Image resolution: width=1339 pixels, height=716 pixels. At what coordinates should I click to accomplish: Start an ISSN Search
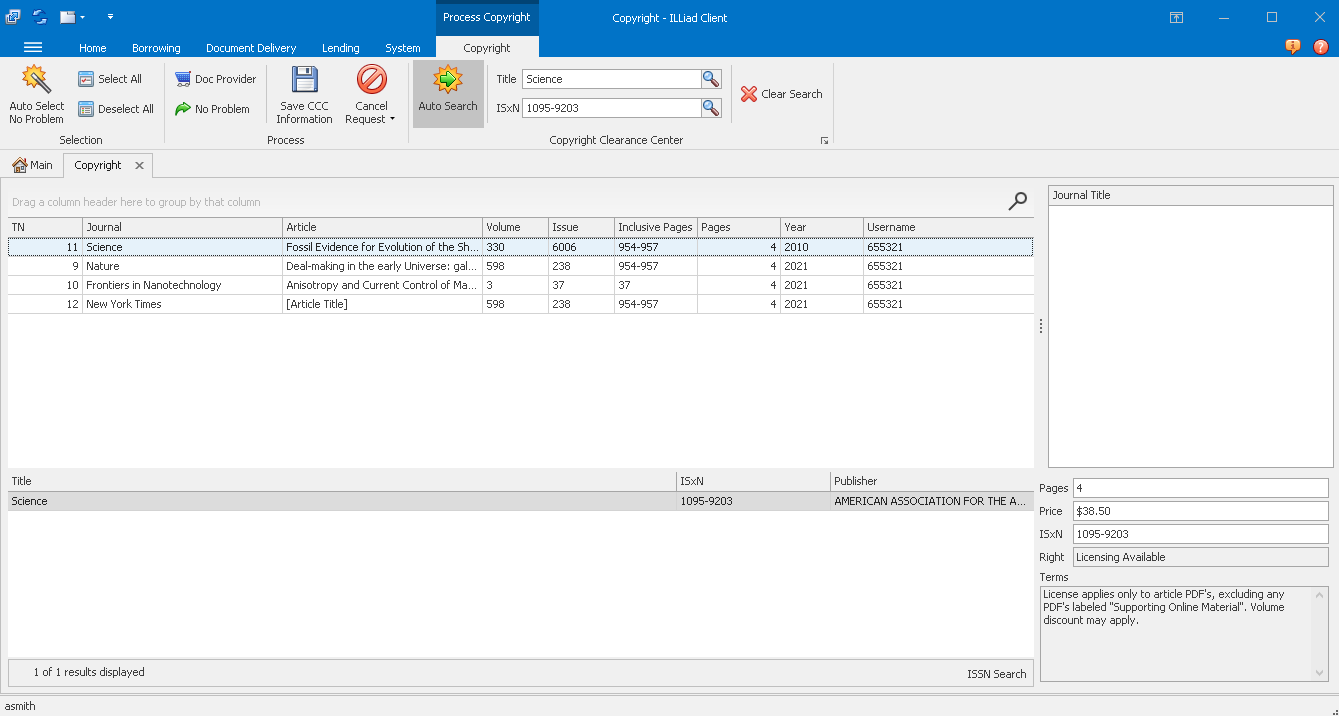[996, 673]
